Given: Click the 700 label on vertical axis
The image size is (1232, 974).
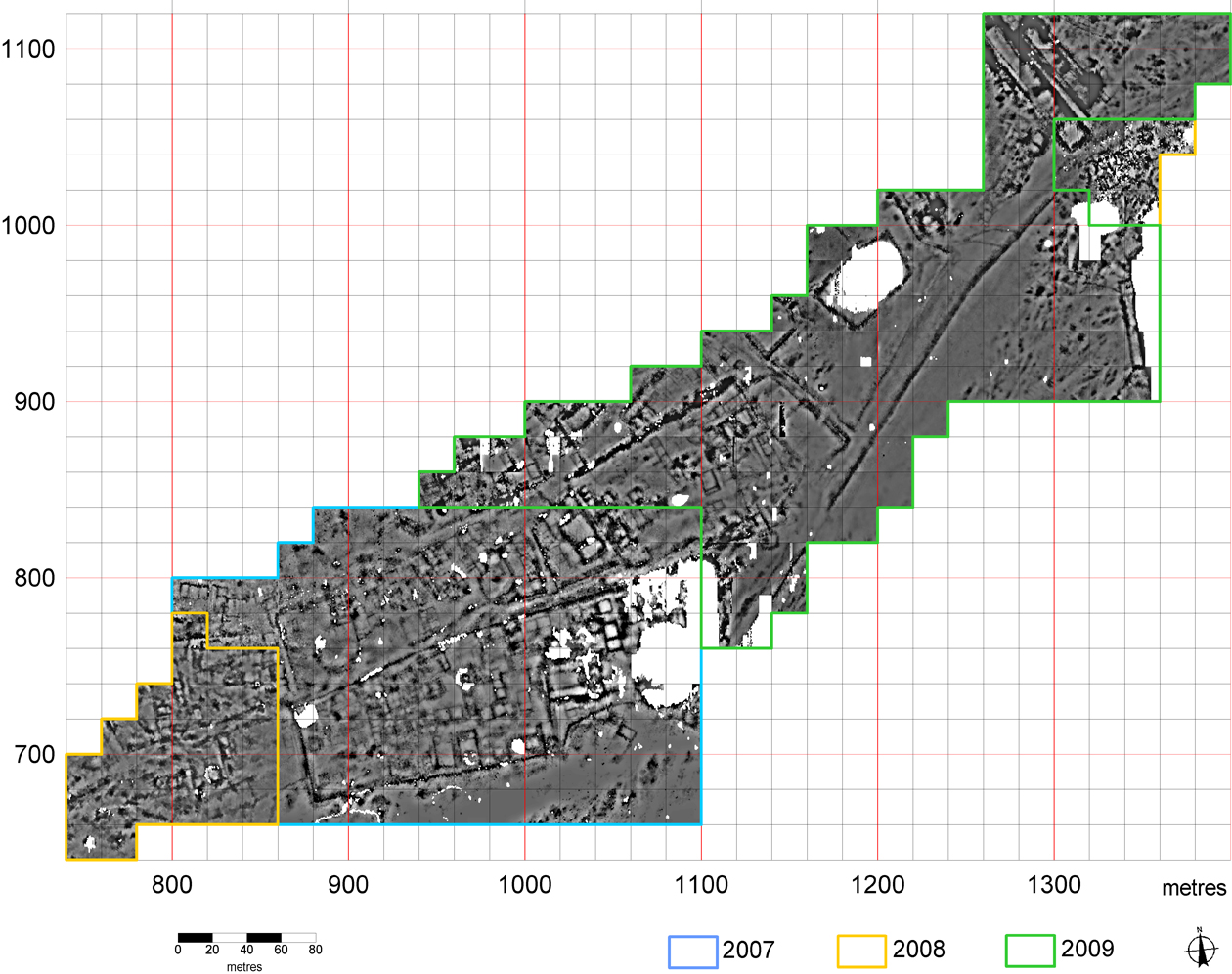Looking at the screenshot, I should (x=34, y=754).
